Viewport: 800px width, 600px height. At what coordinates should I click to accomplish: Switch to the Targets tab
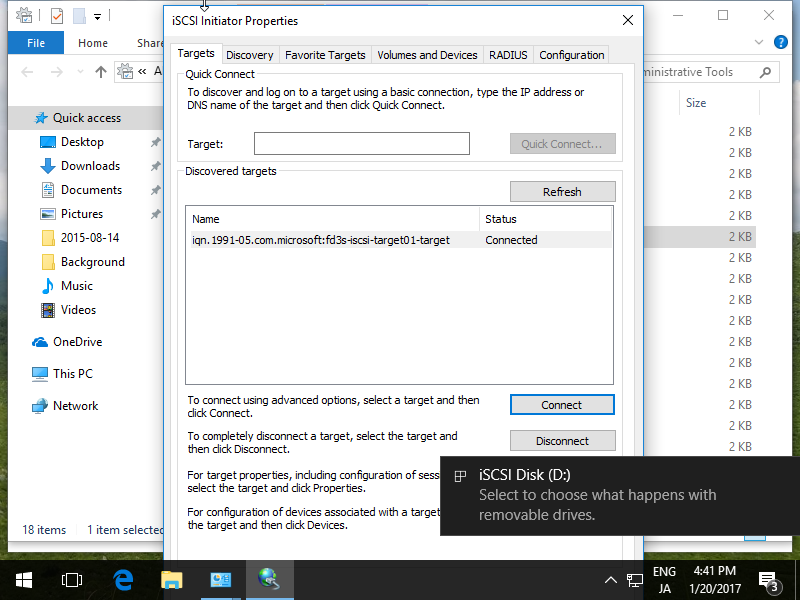[x=196, y=54]
